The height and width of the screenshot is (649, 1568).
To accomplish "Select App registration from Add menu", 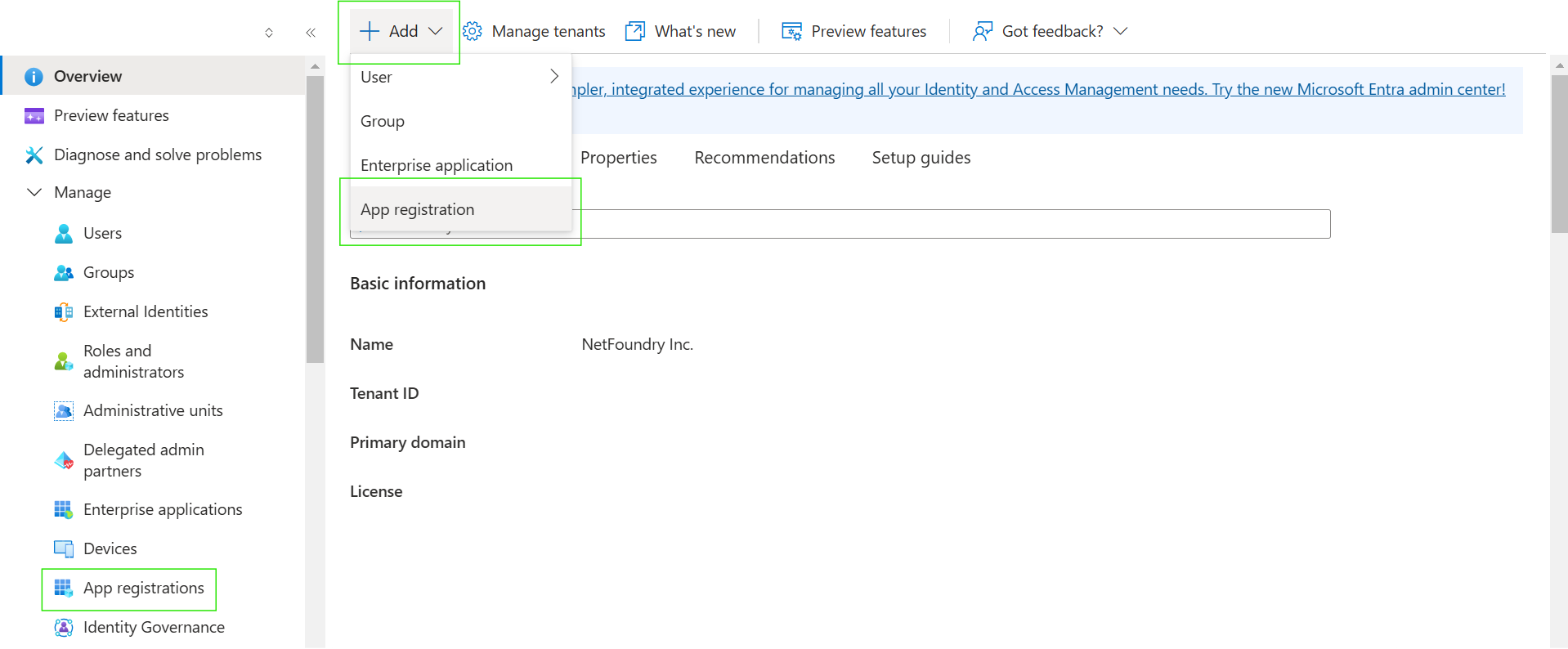I will 418,210.
